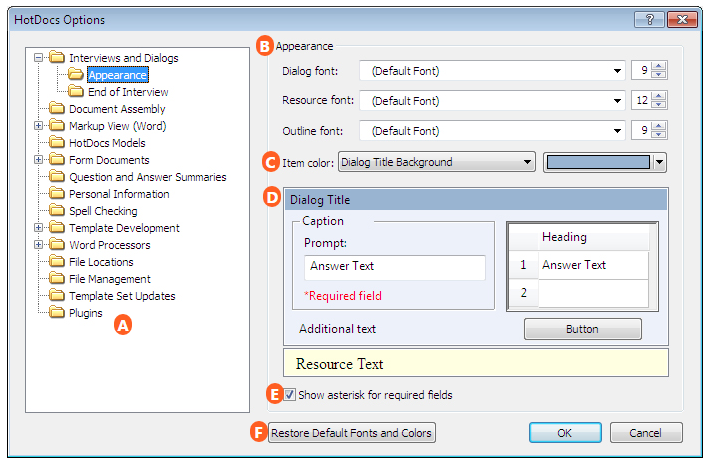Collapse the Interviews and Dialogs tree node
Image resolution: width=710 pixels, height=467 pixels.
38,58
